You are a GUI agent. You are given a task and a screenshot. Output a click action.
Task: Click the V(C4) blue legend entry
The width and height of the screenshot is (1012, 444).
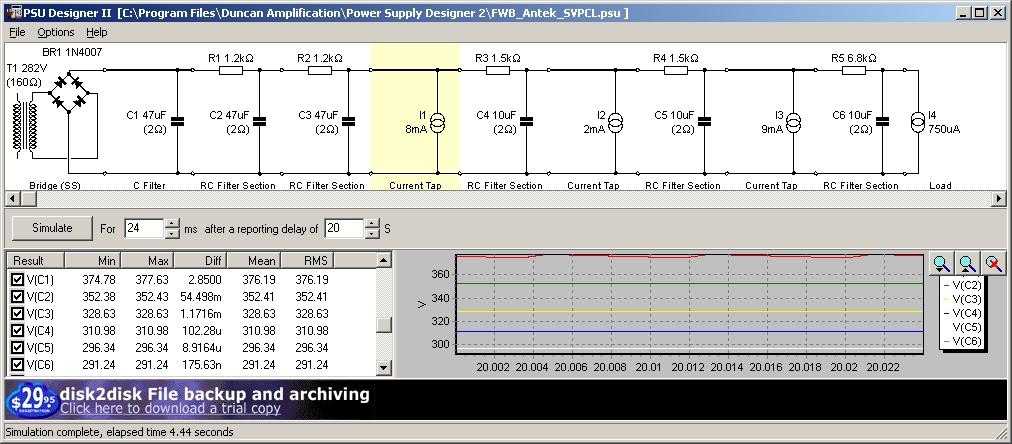pos(962,313)
